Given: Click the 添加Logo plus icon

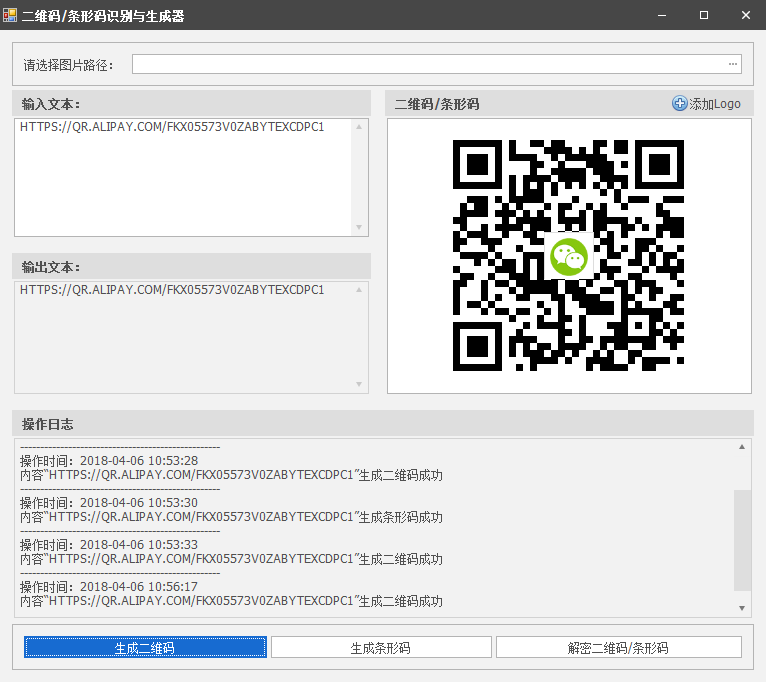Looking at the screenshot, I should 679,103.
